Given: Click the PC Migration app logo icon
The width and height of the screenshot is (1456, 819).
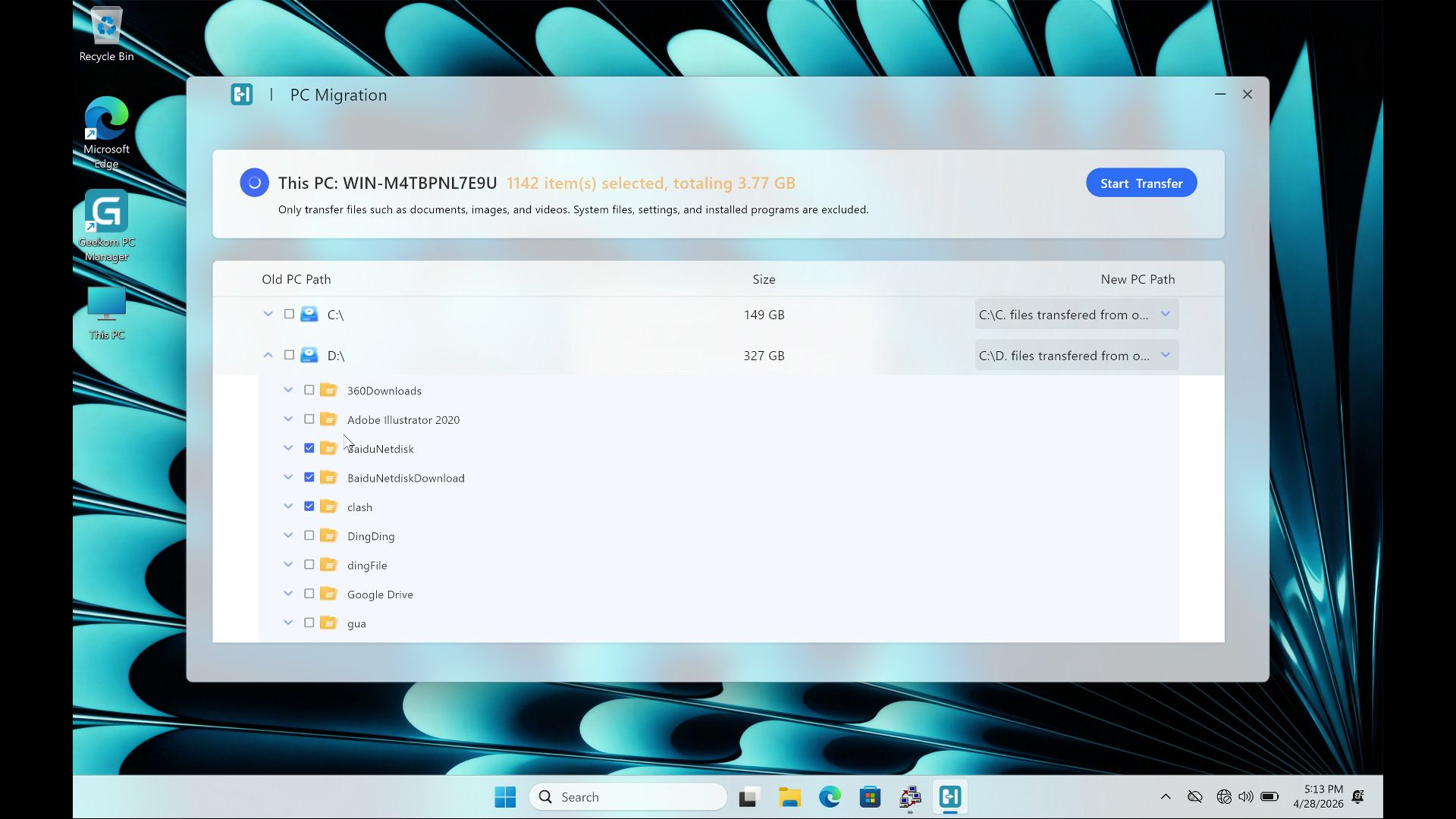Looking at the screenshot, I should tap(241, 95).
